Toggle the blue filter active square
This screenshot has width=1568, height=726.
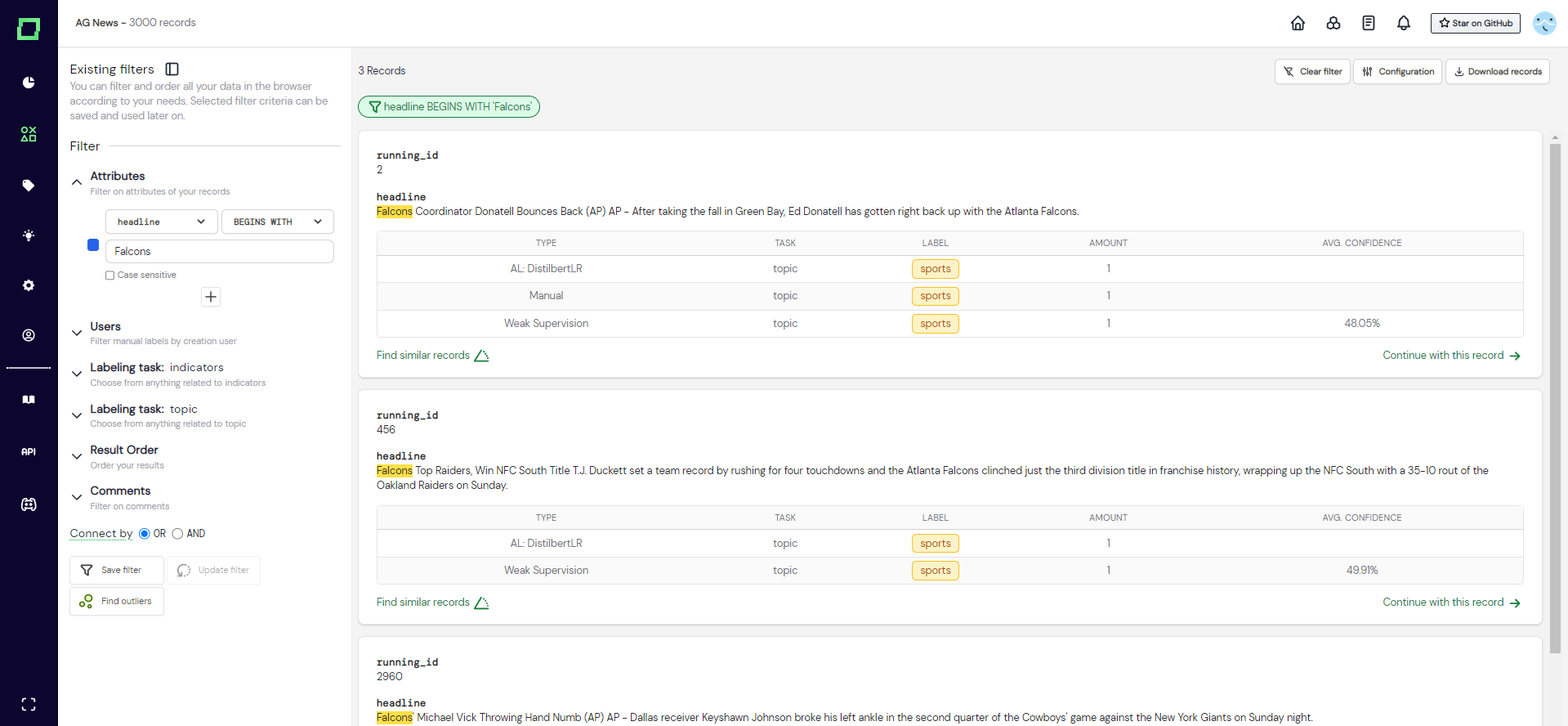[93, 245]
